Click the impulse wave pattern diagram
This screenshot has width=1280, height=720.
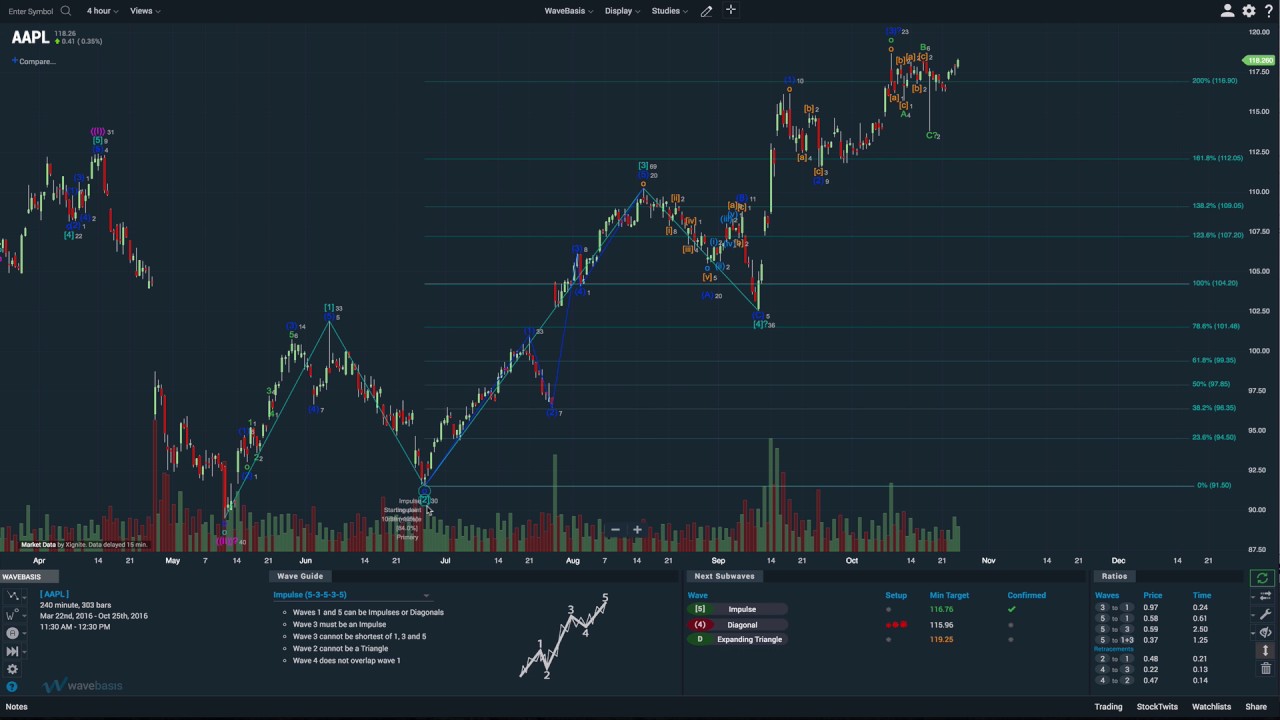[565, 636]
